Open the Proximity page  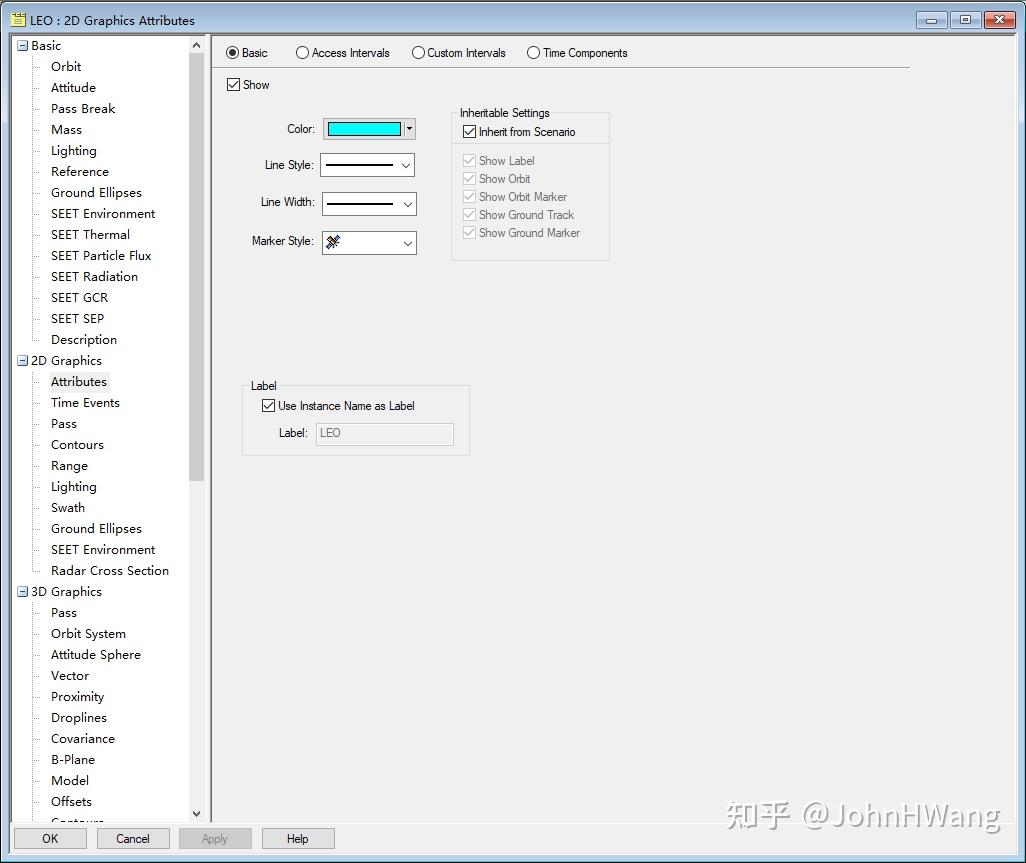point(77,697)
